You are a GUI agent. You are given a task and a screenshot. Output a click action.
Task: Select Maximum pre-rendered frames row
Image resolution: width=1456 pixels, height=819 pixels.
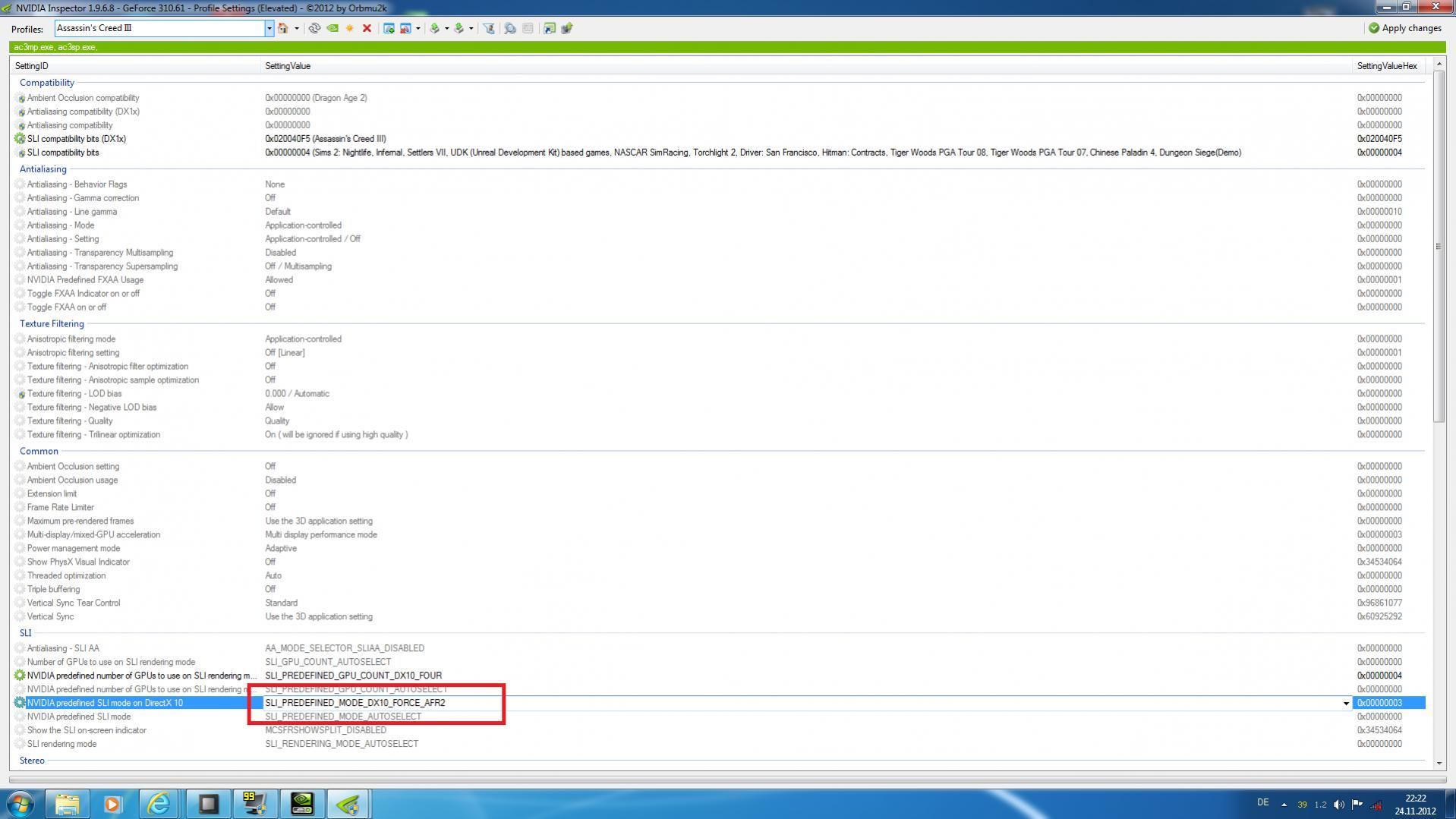pyautogui.click(x=718, y=521)
